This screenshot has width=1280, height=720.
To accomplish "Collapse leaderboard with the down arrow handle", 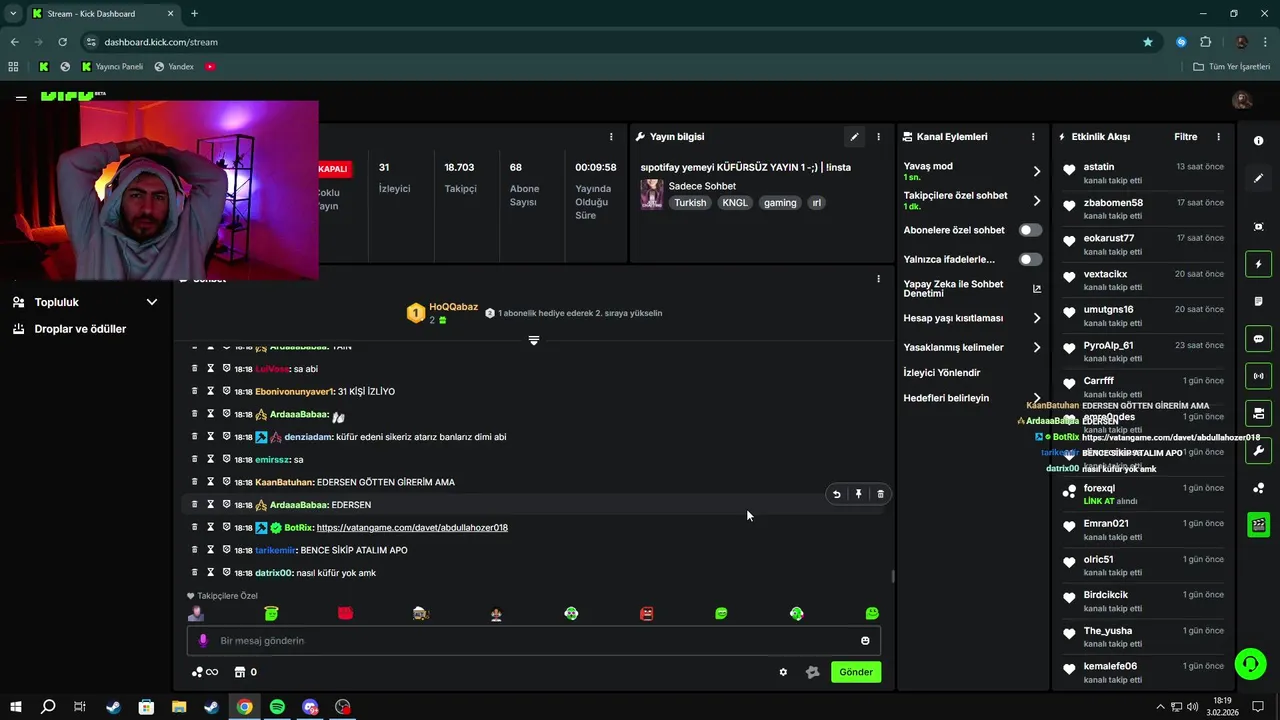I will pos(533,341).
